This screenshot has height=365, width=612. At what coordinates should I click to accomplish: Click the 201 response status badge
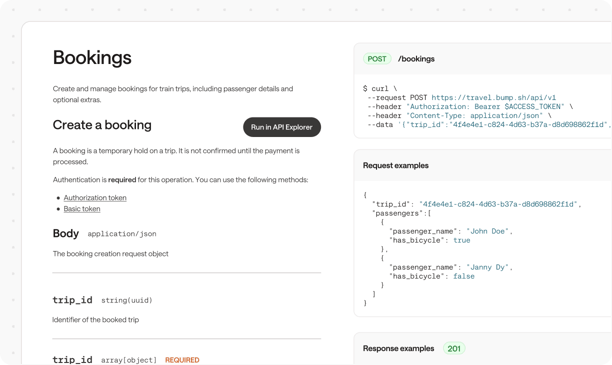click(454, 349)
